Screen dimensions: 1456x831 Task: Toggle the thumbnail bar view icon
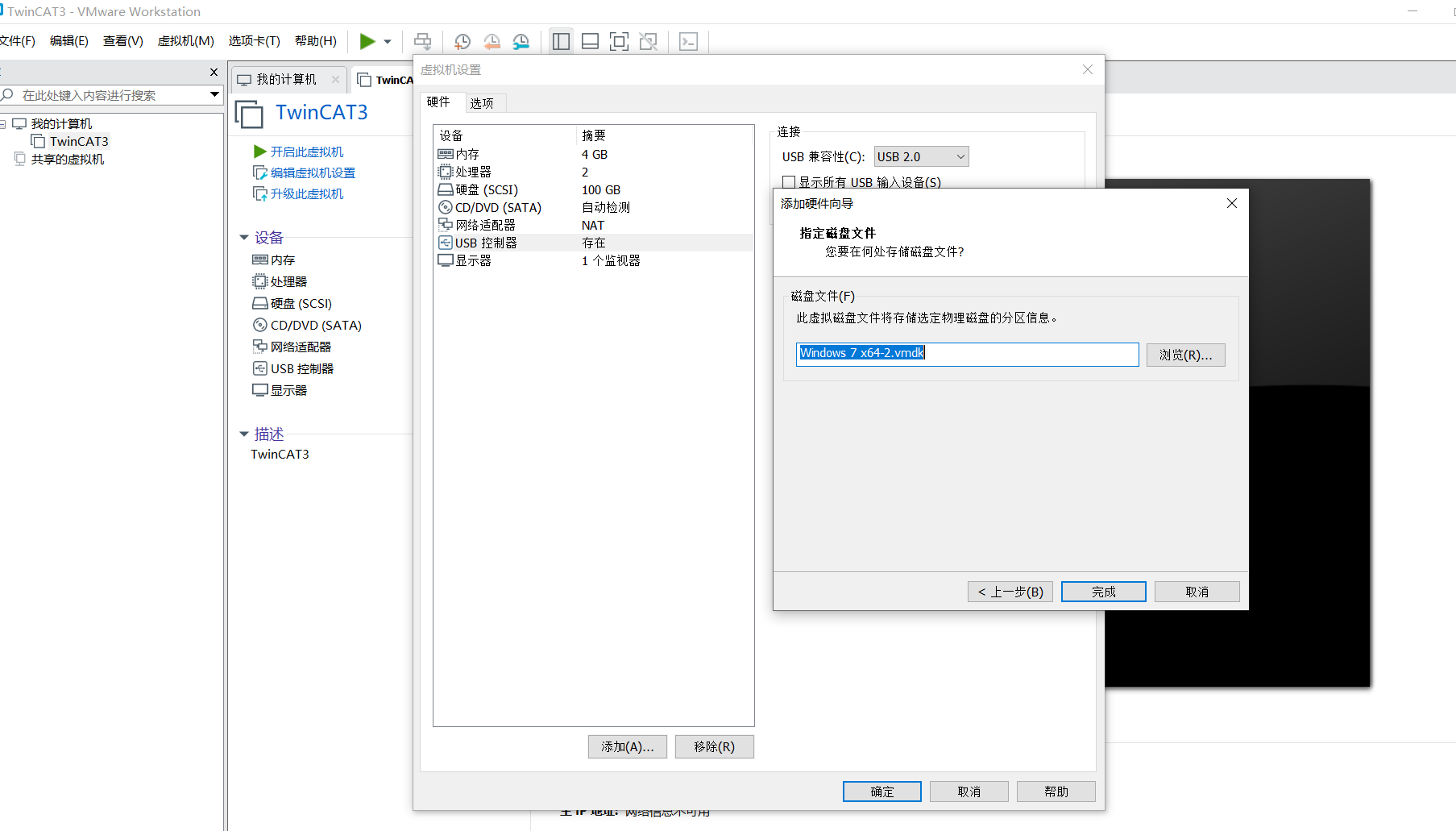590,42
